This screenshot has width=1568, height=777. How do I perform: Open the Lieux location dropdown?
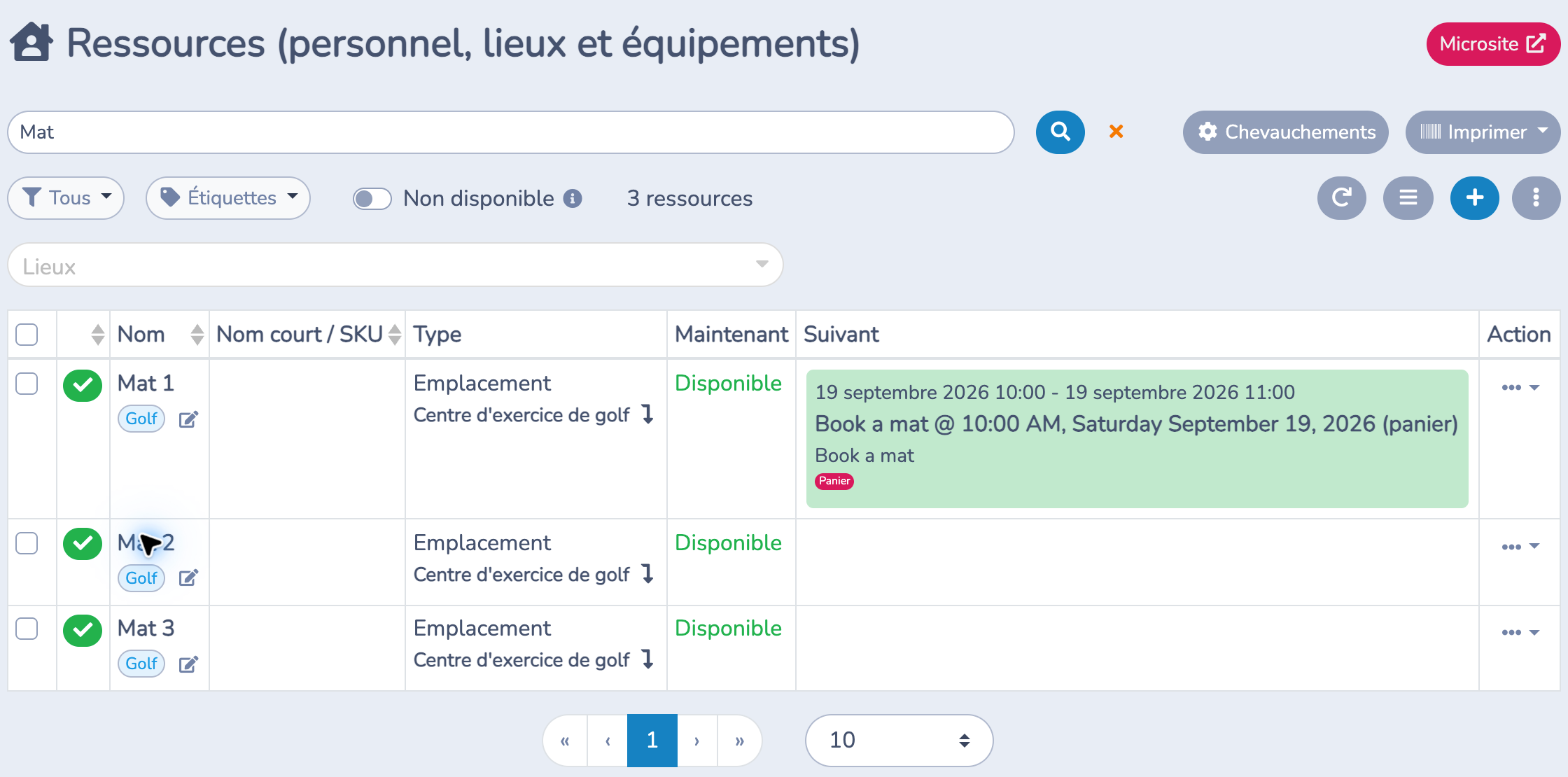tap(395, 265)
